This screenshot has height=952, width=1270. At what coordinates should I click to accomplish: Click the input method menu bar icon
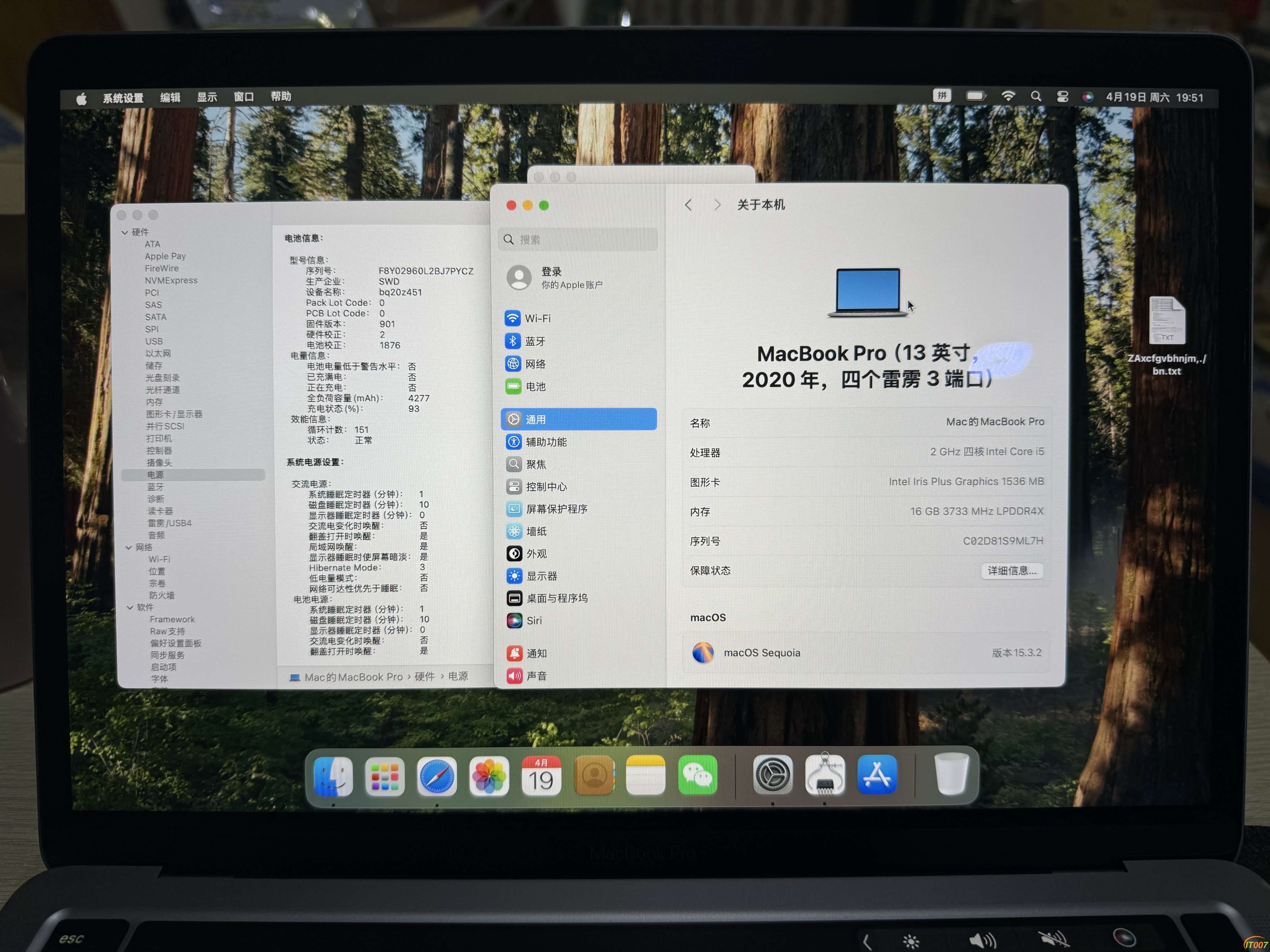942,96
